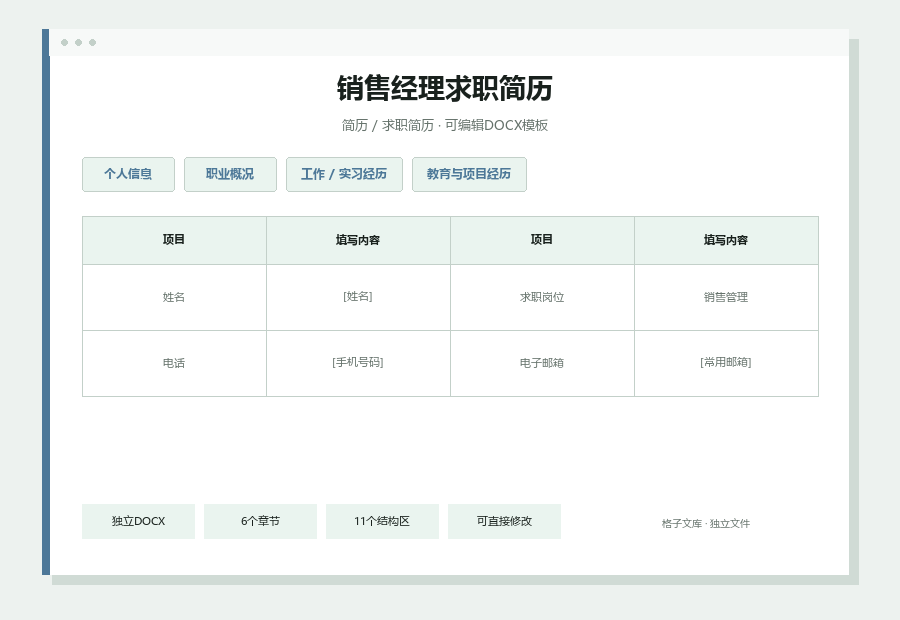Switch to the 职业概况 tab
The width and height of the screenshot is (900, 620).
point(230,175)
